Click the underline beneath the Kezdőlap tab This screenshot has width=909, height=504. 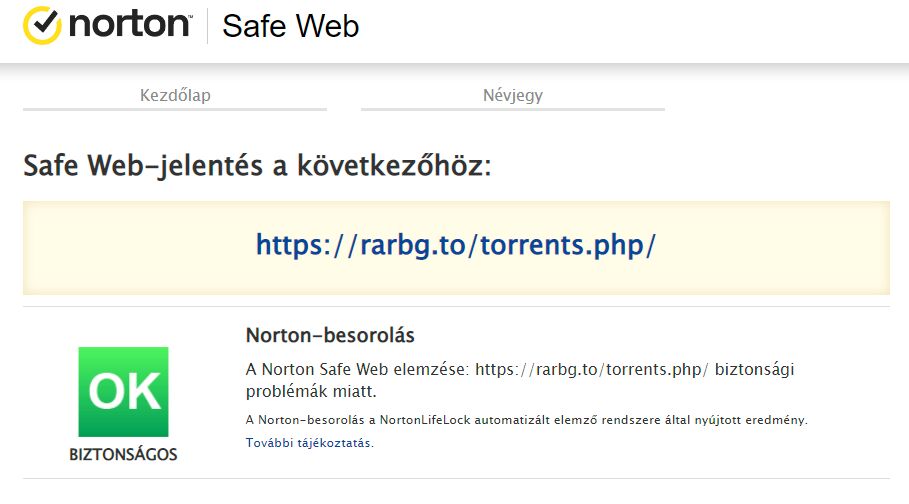point(175,109)
